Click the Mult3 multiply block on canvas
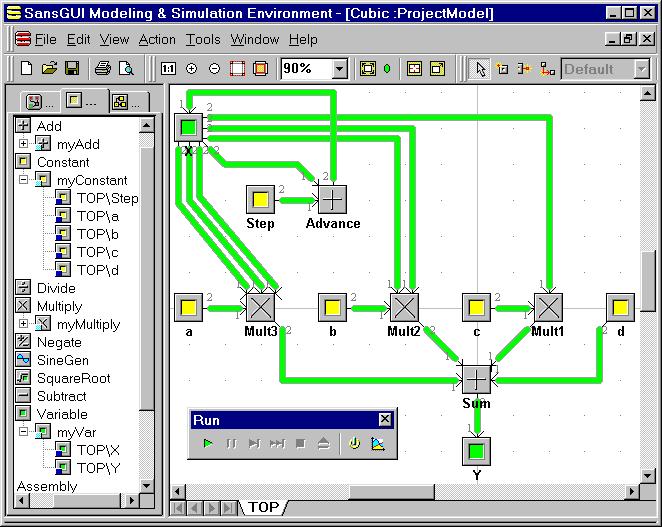 pyautogui.click(x=261, y=306)
